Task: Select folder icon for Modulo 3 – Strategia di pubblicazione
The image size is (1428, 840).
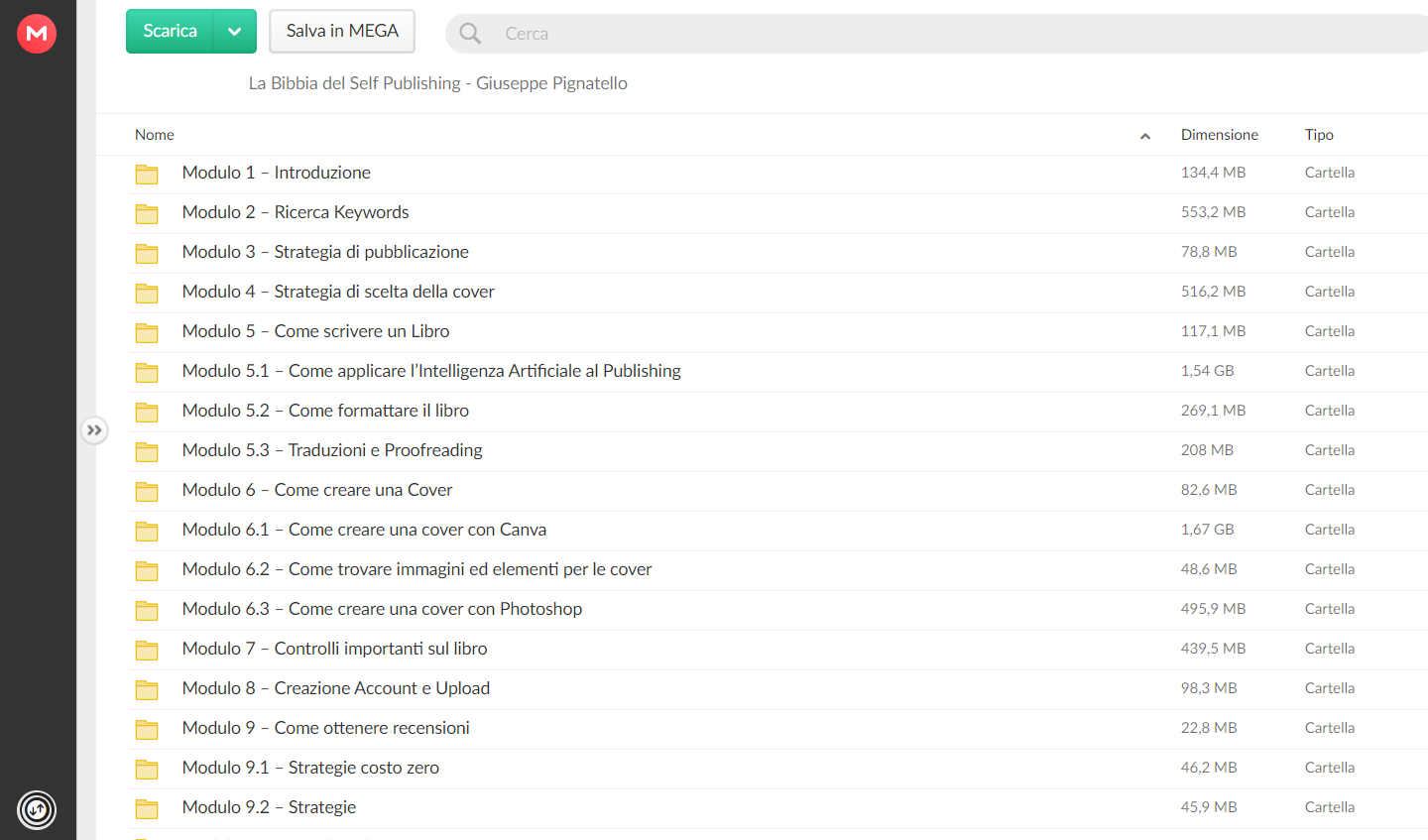Action: [147, 254]
